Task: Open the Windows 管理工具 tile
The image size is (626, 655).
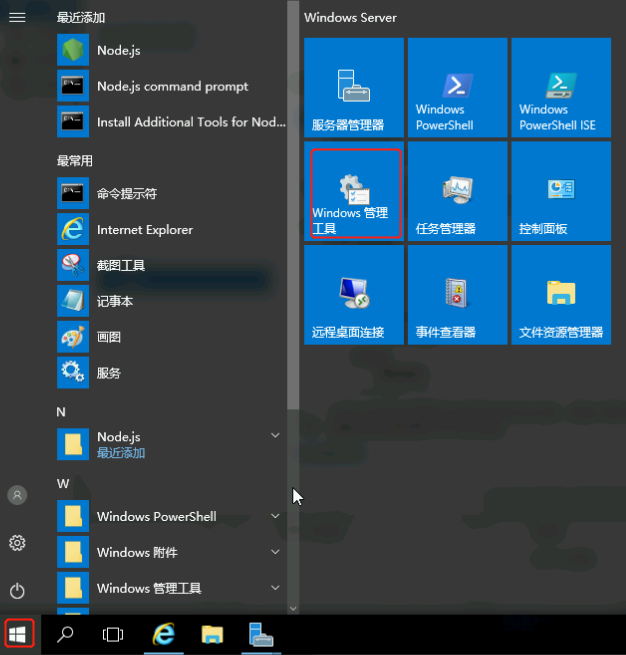Action: (354, 191)
